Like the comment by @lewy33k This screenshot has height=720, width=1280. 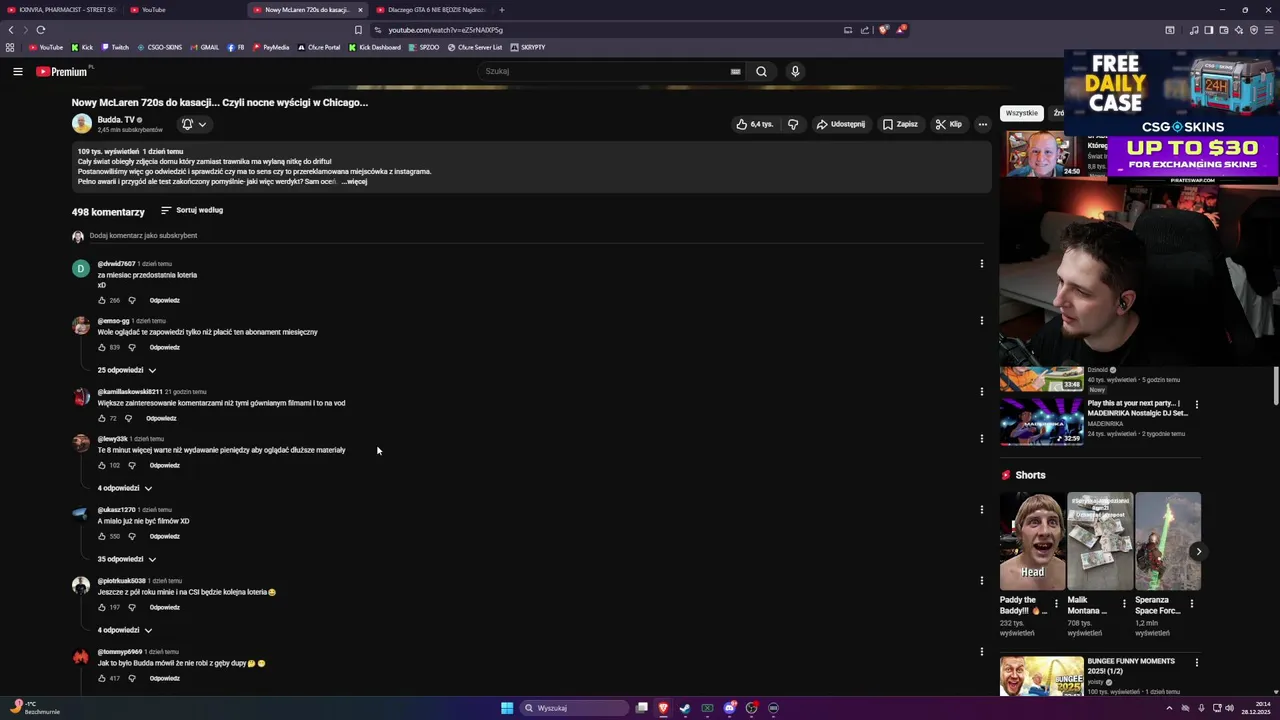coord(102,465)
